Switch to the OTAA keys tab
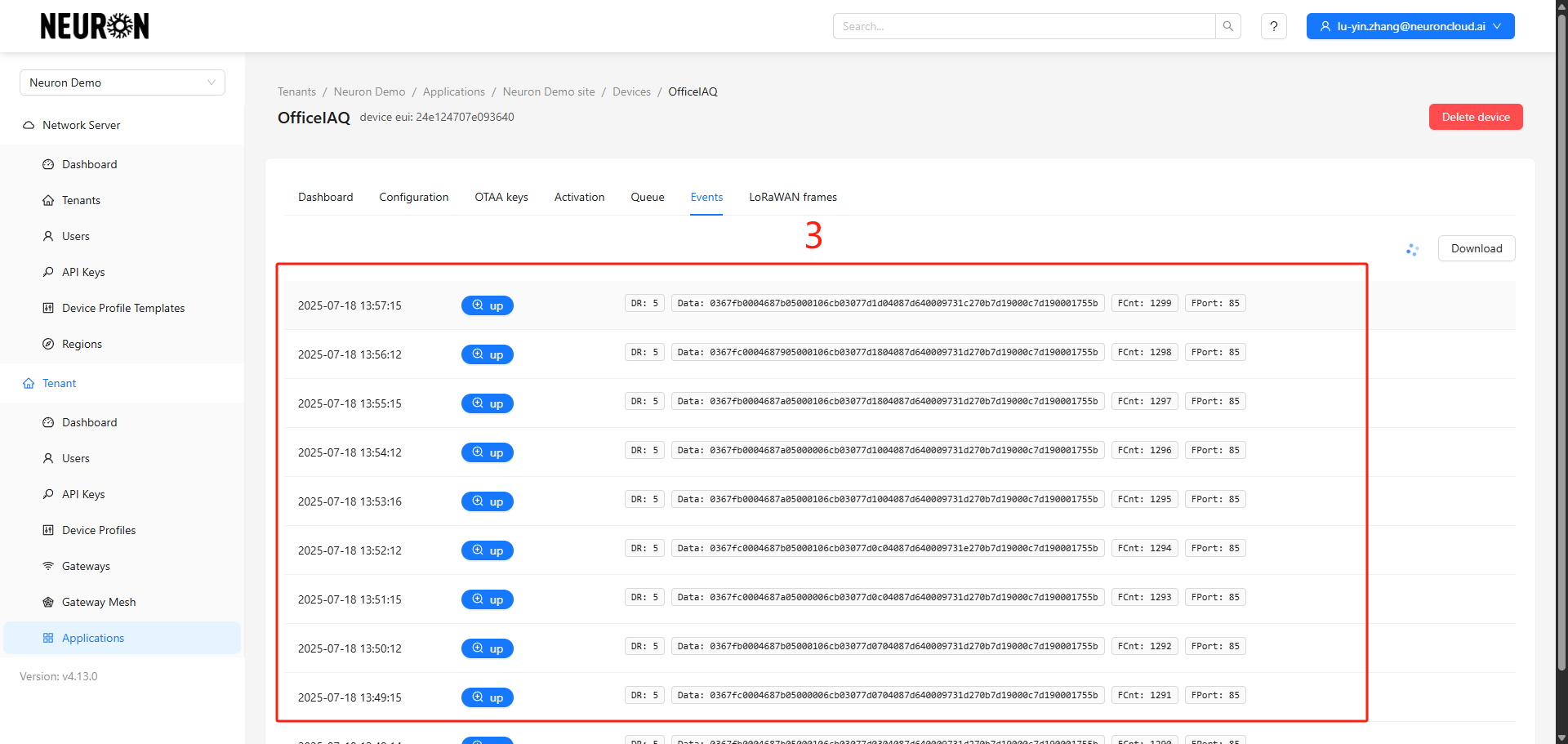The width and height of the screenshot is (1568, 744). [x=501, y=197]
